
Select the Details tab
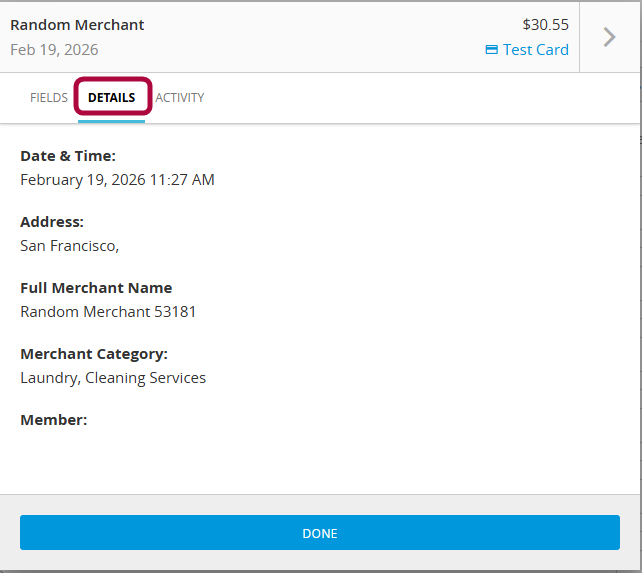(x=112, y=98)
